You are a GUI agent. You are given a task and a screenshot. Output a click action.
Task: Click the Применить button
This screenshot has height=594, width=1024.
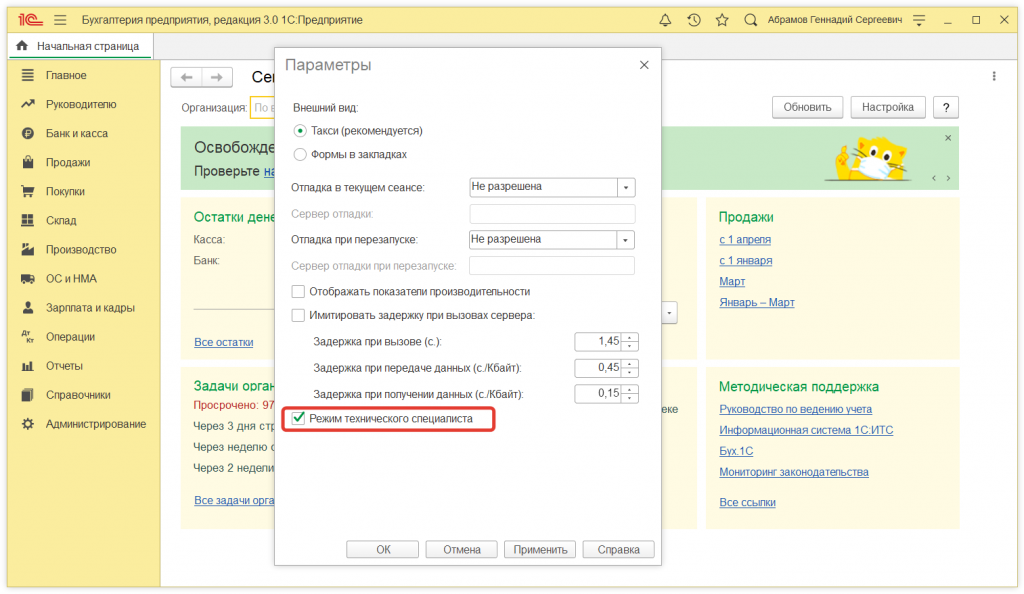(541, 549)
